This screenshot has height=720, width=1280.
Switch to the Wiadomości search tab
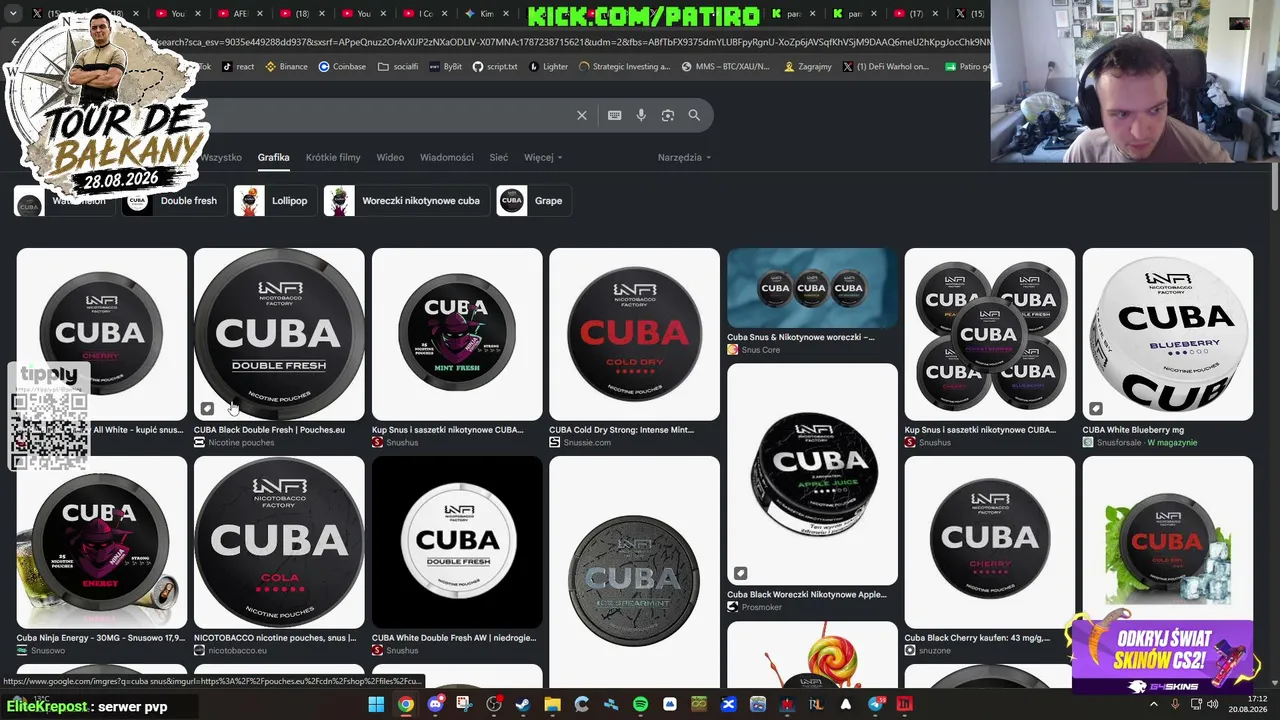pos(447,157)
